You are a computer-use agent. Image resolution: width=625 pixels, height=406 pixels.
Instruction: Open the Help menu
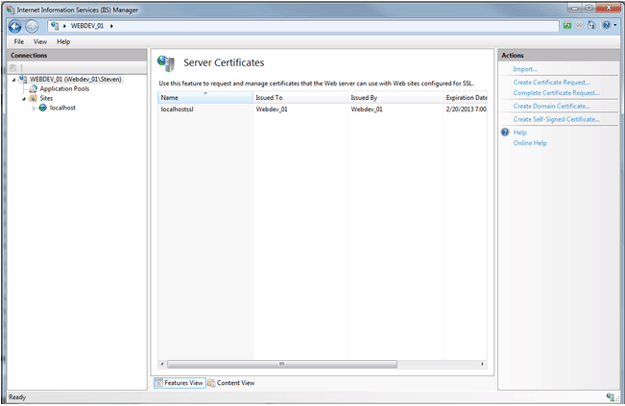tap(63, 42)
